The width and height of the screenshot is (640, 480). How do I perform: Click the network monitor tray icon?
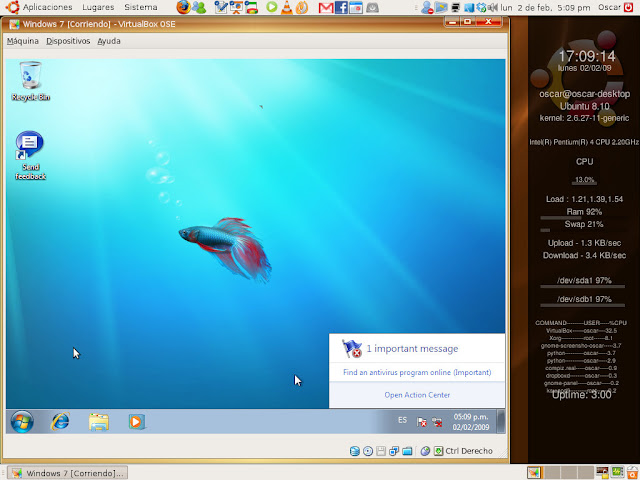[x=456, y=7]
